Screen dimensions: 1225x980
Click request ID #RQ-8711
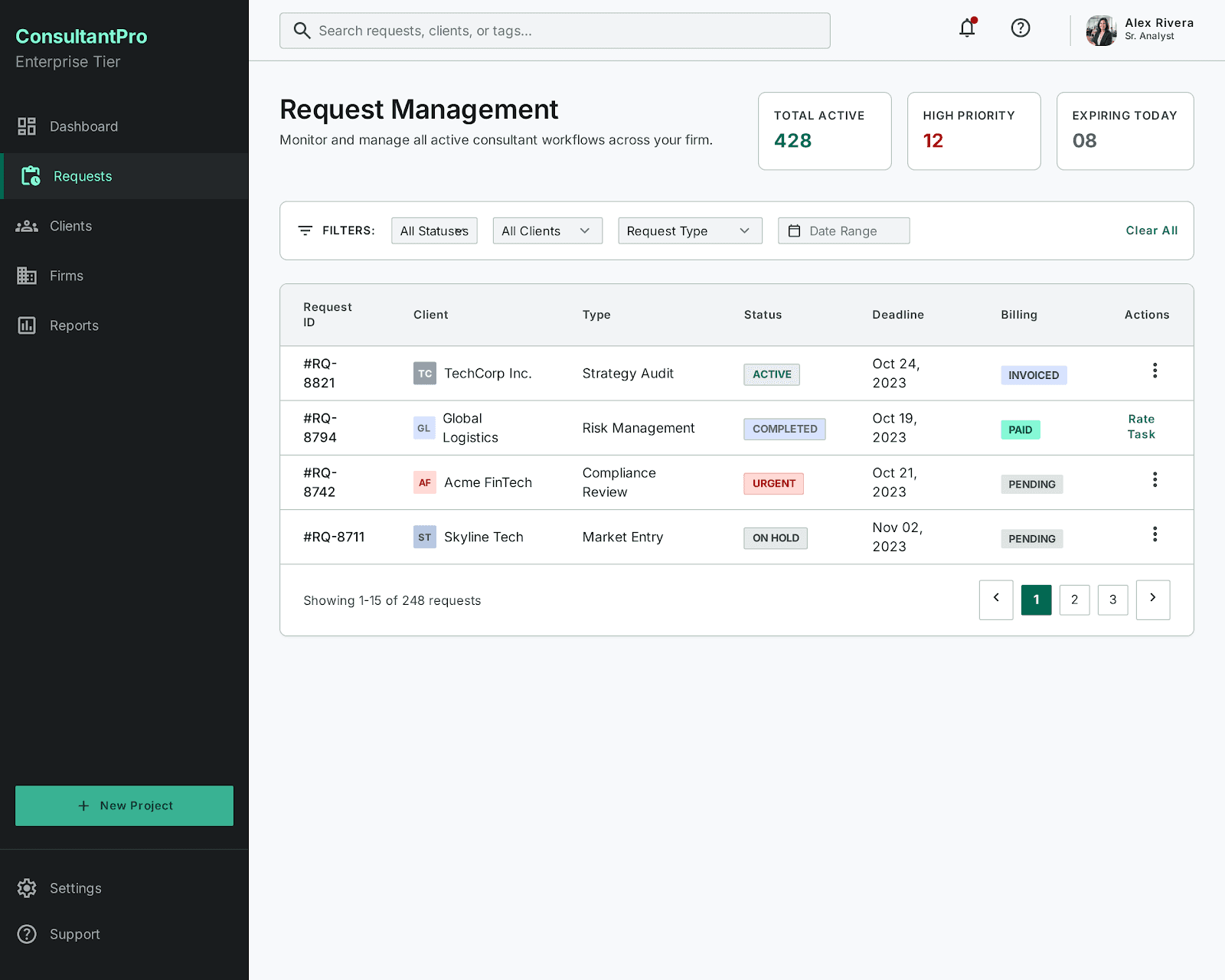tap(334, 537)
